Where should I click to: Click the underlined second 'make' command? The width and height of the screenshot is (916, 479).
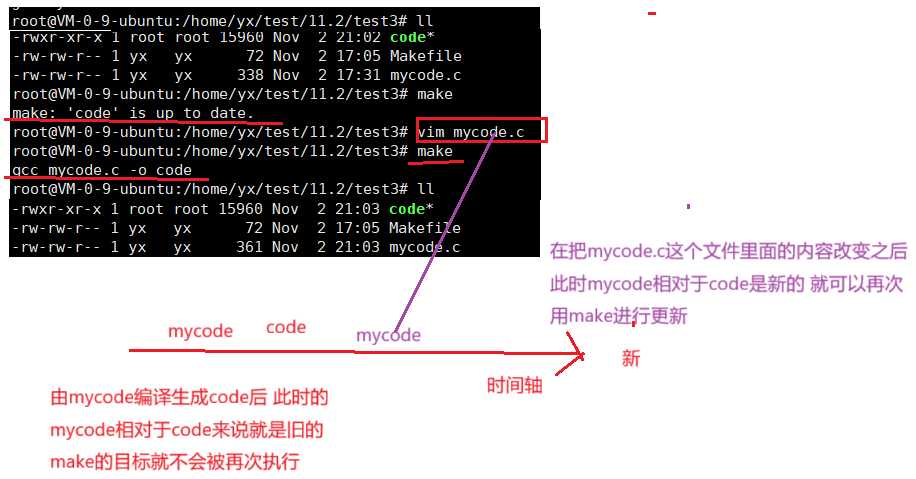[435, 151]
